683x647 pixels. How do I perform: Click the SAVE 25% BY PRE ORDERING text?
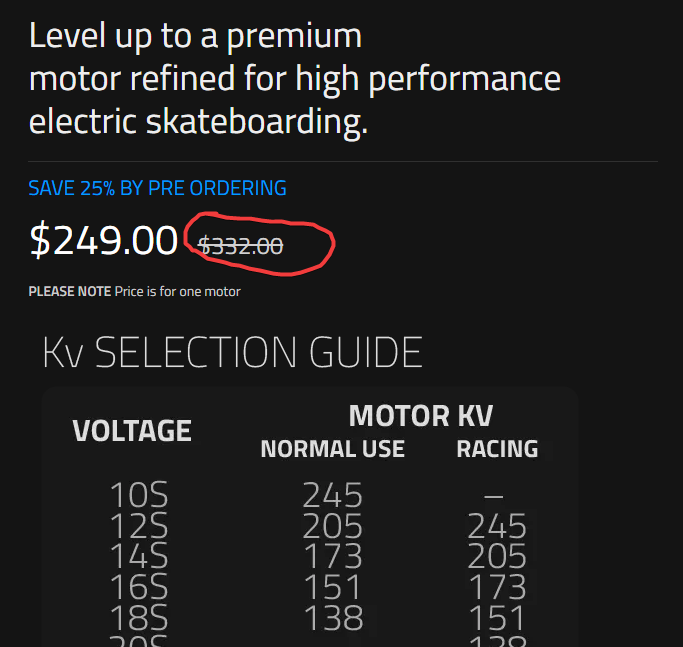157,188
